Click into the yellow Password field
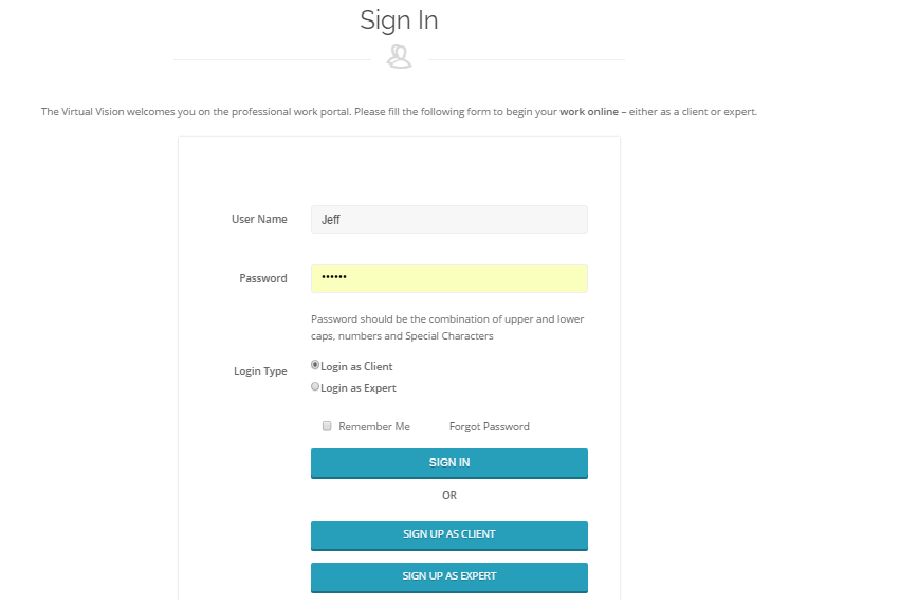 coord(449,278)
